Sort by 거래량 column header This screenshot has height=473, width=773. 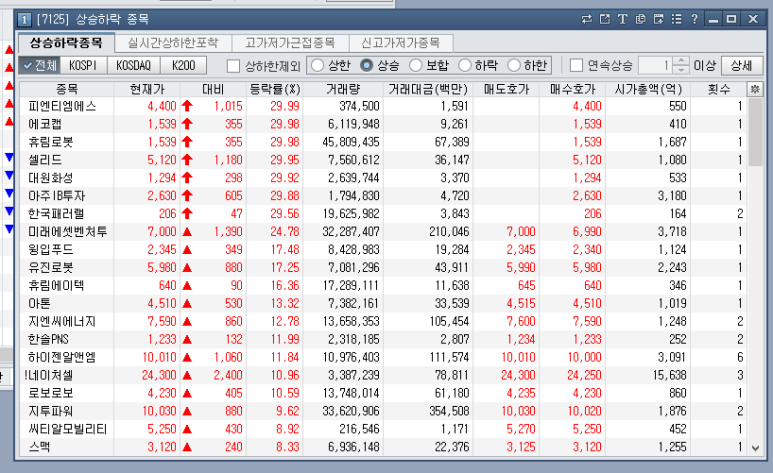pyautogui.click(x=343, y=89)
